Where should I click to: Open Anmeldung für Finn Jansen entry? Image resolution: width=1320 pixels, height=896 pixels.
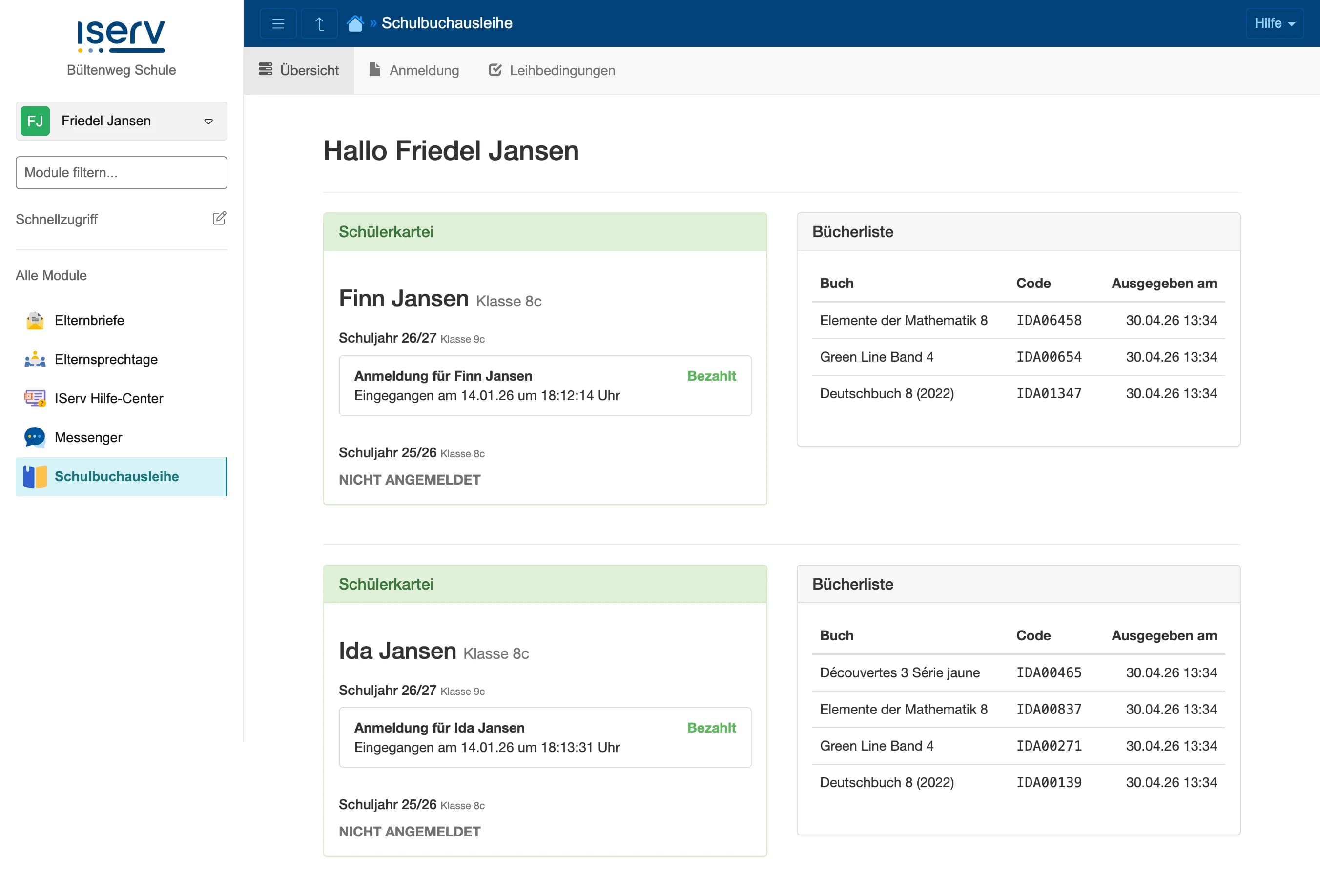click(x=545, y=386)
